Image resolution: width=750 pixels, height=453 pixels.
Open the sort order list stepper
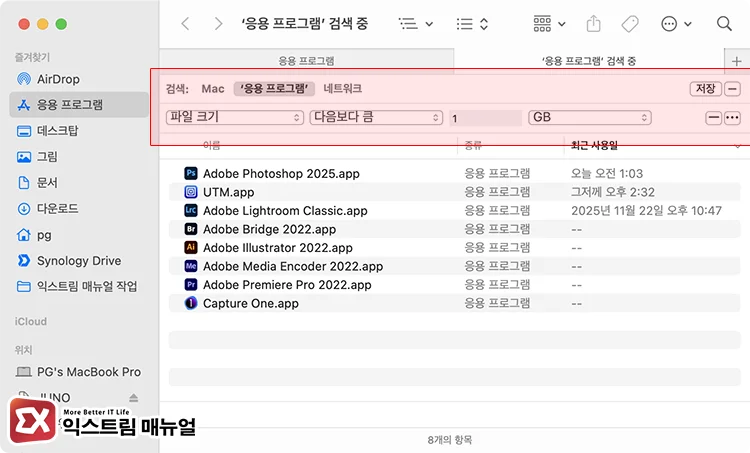tap(472, 23)
